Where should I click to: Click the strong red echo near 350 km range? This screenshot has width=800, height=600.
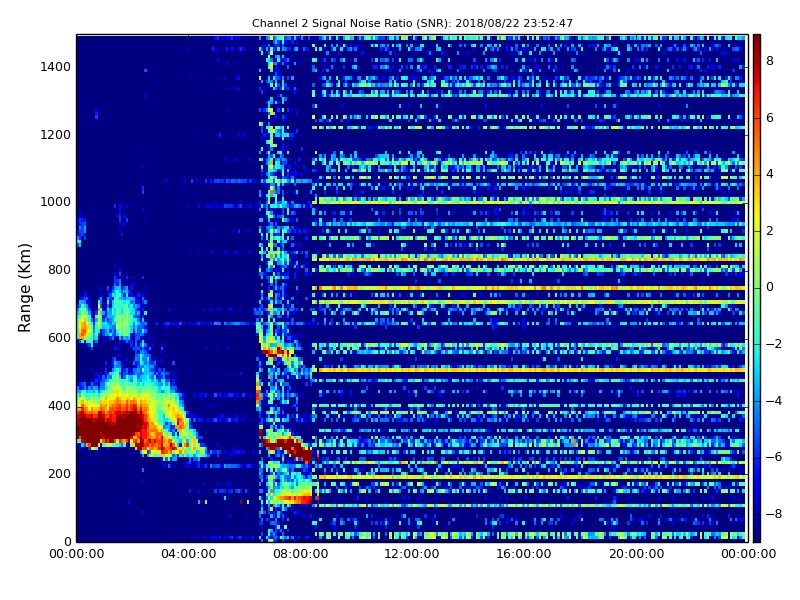point(110,426)
